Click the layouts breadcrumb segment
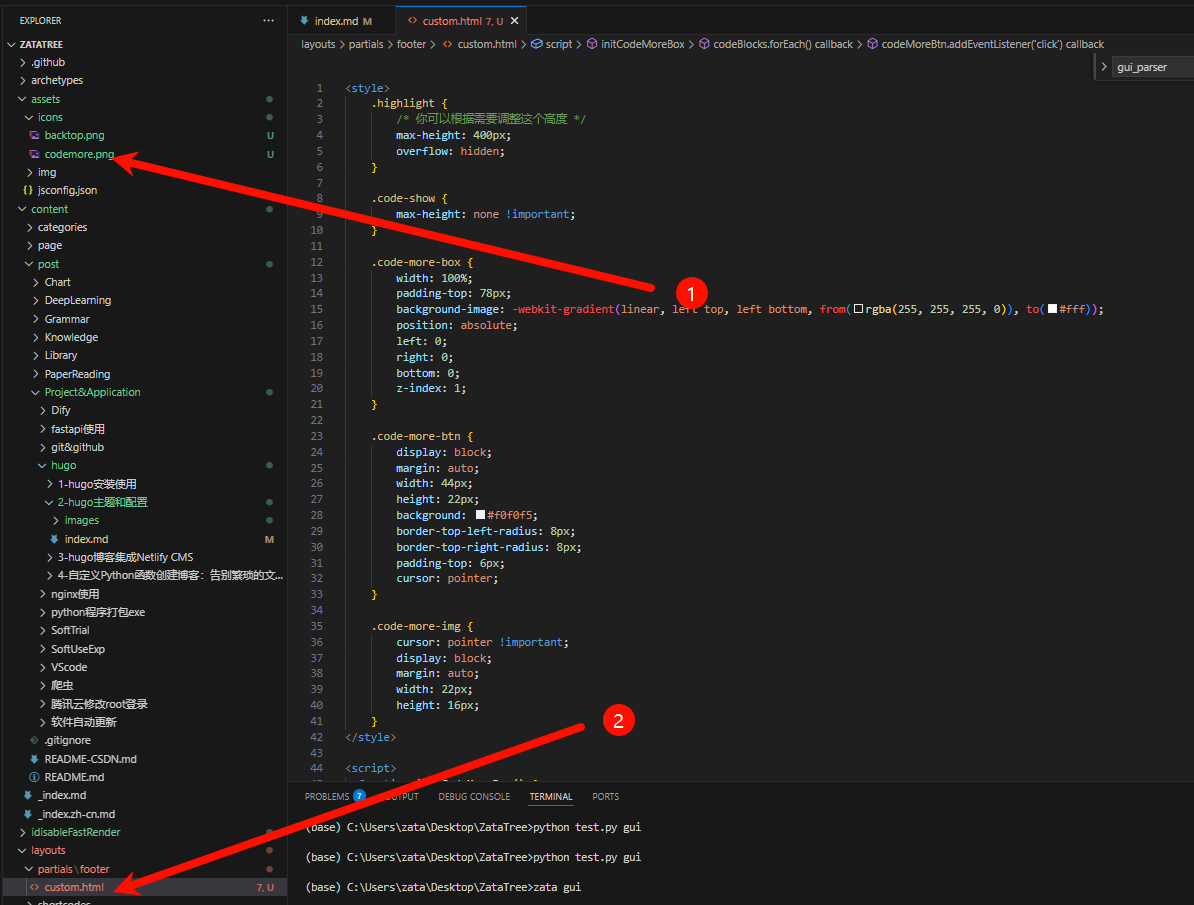The width and height of the screenshot is (1194, 905). pyautogui.click(x=318, y=44)
